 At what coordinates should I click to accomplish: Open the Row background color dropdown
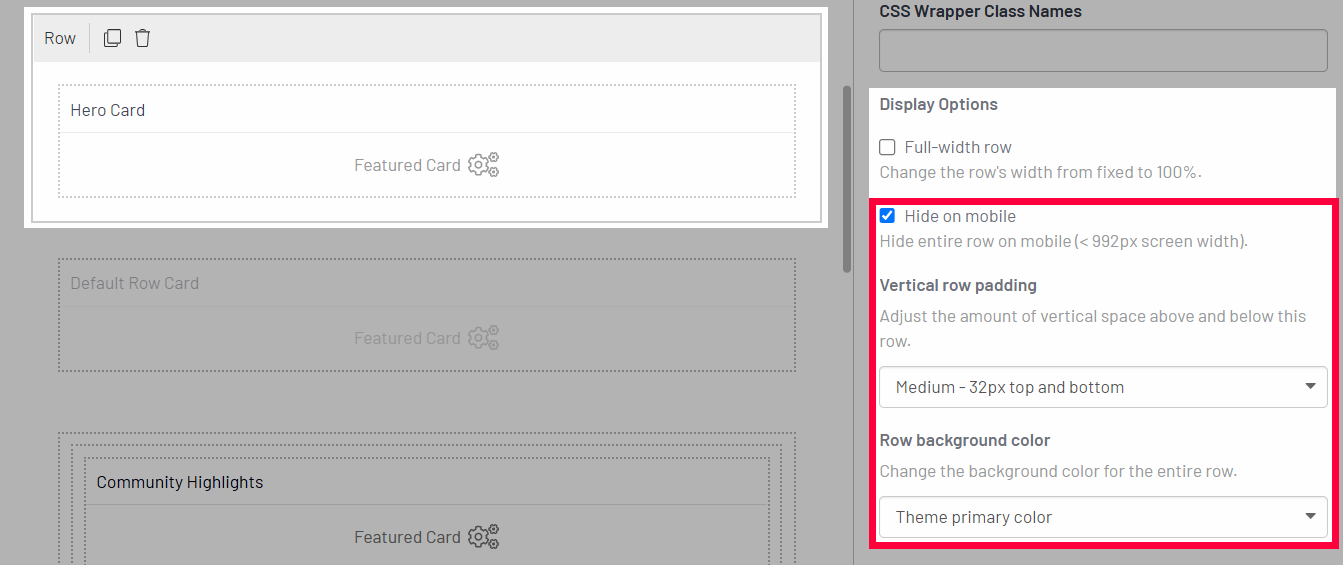(x=1103, y=517)
